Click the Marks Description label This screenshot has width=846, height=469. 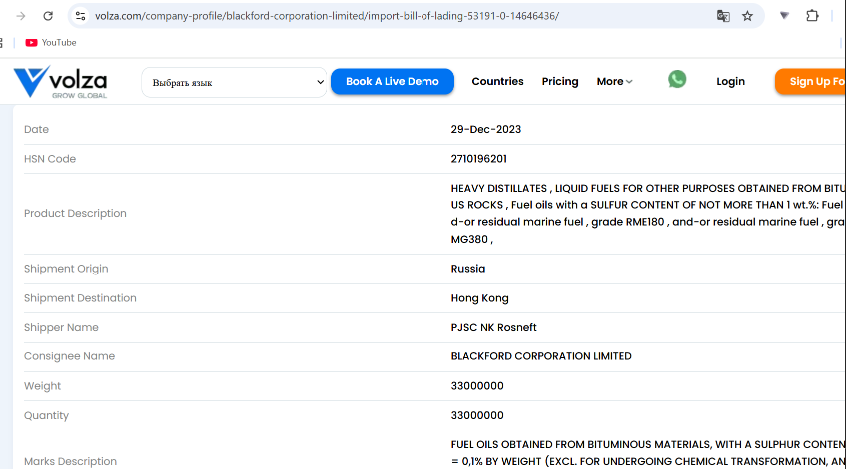coord(70,461)
